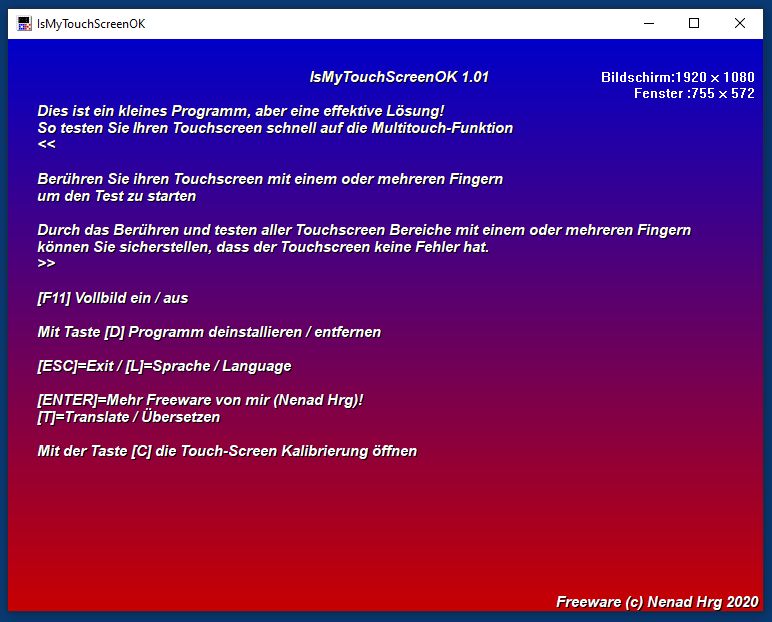The height and width of the screenshot is (622, 772).
Task: Click the 'Durch das Berühren und testen' line
Action: pos(364,230)
